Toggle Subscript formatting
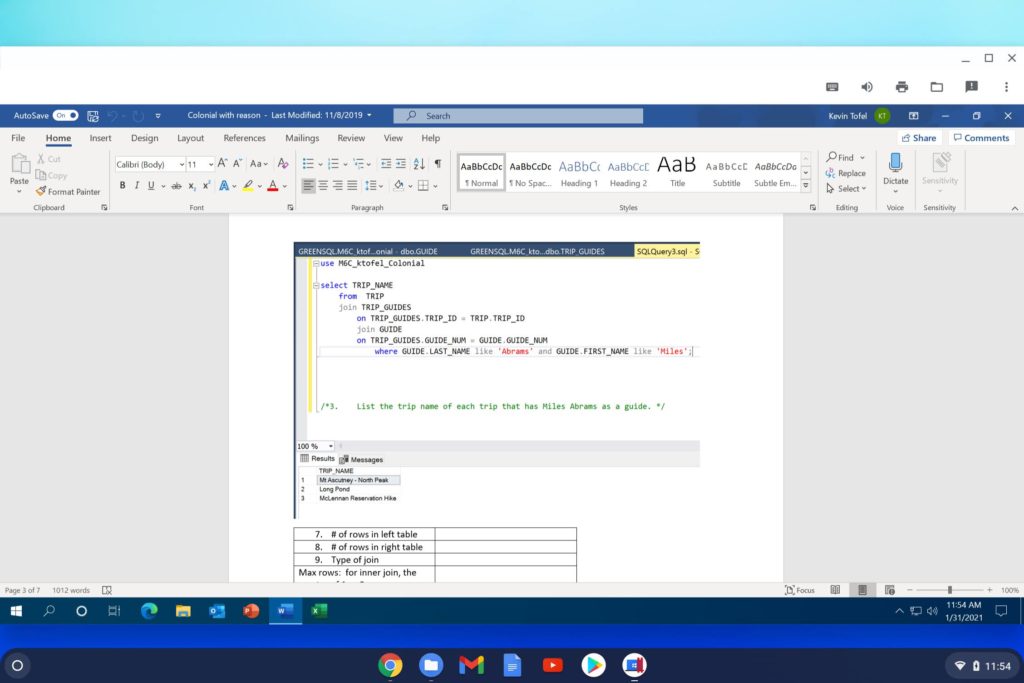Image resolution: width=1024 pixels, height=683 pixels. [x=192, y=186]
